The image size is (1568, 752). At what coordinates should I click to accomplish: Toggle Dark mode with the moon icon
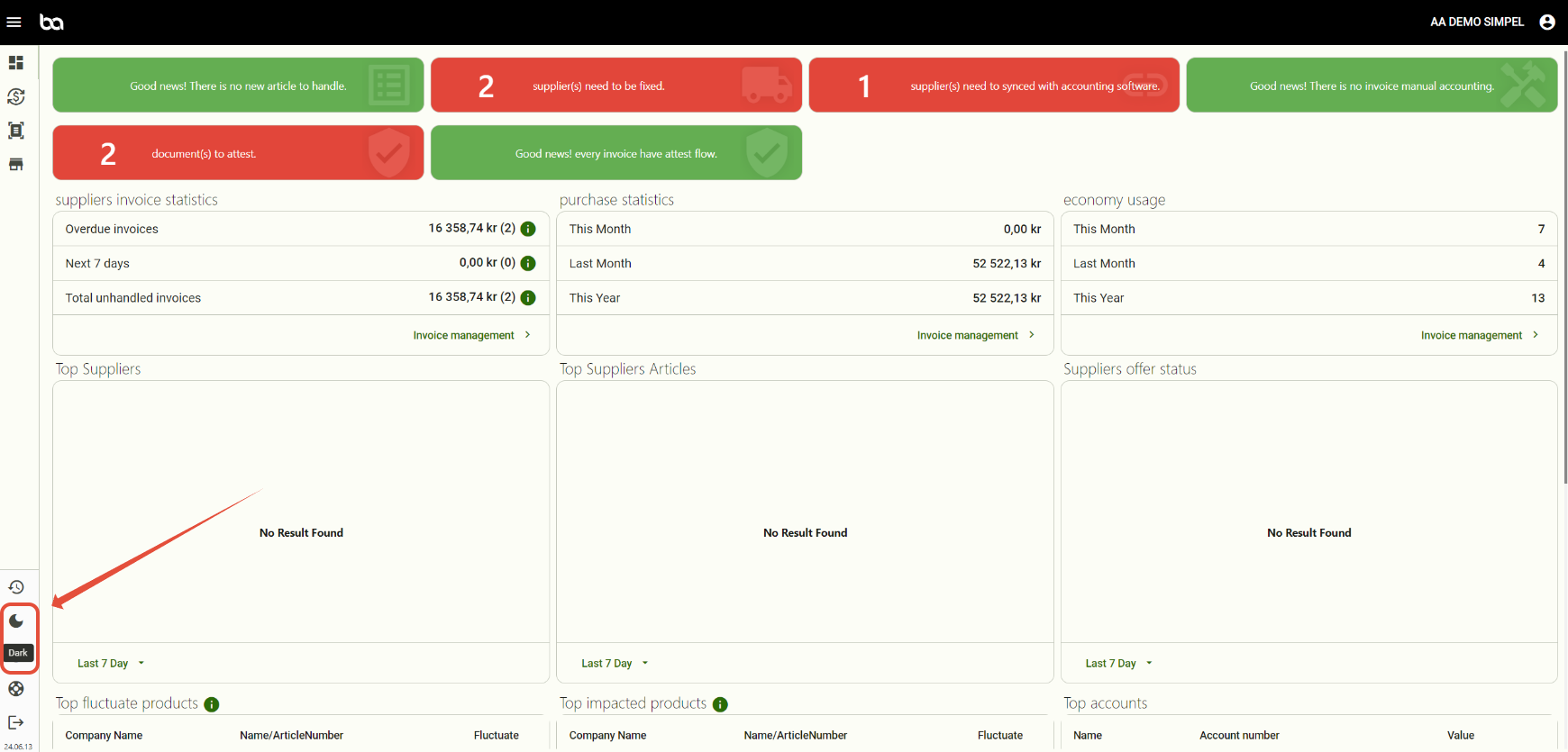coord(16,621)
